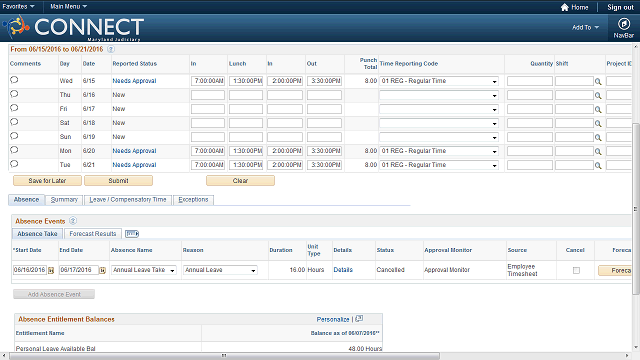Click the Submit button
Viewport: 640px width, 360px height.
click(118, 180)
